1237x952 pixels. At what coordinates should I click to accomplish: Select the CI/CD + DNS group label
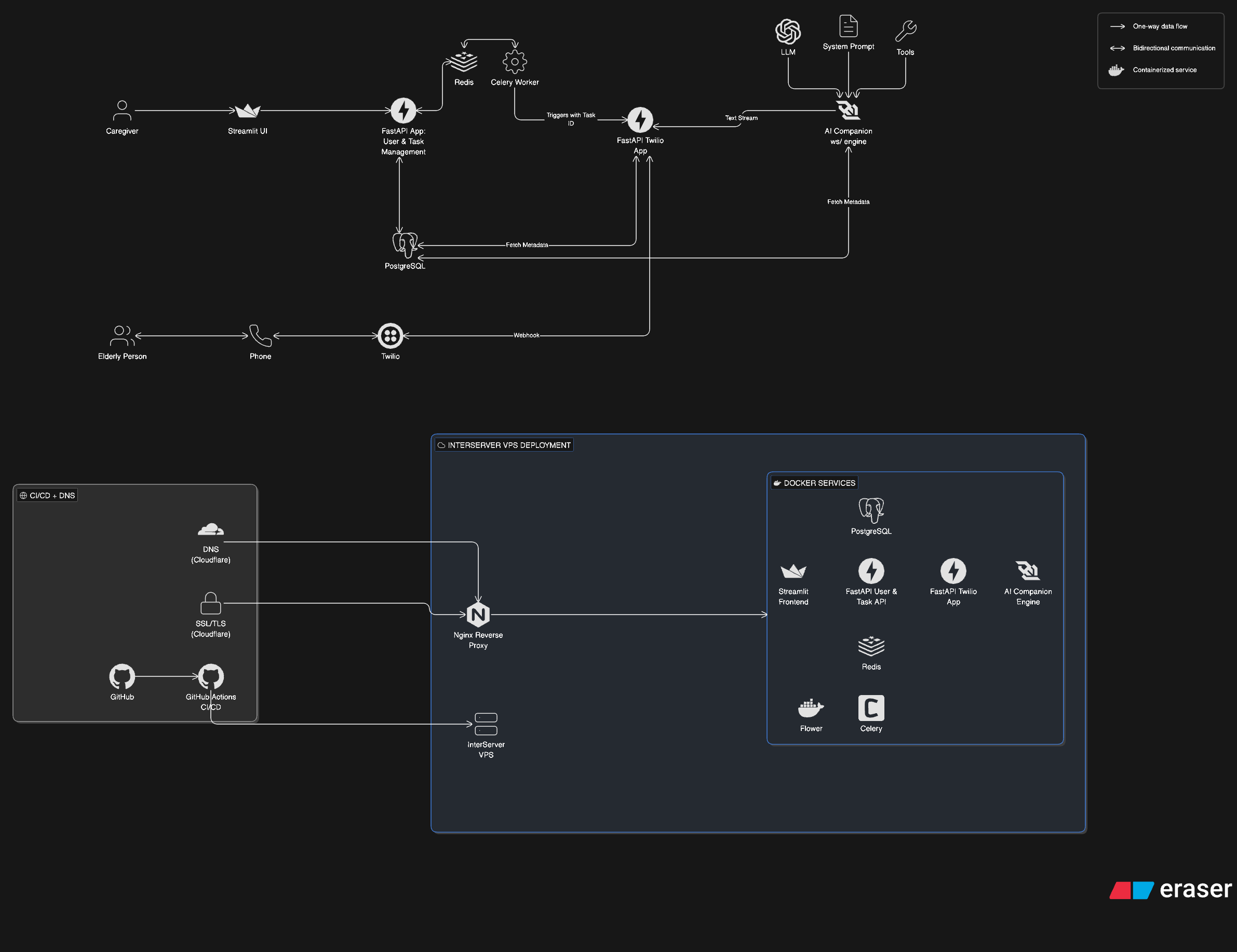(47, 495)
